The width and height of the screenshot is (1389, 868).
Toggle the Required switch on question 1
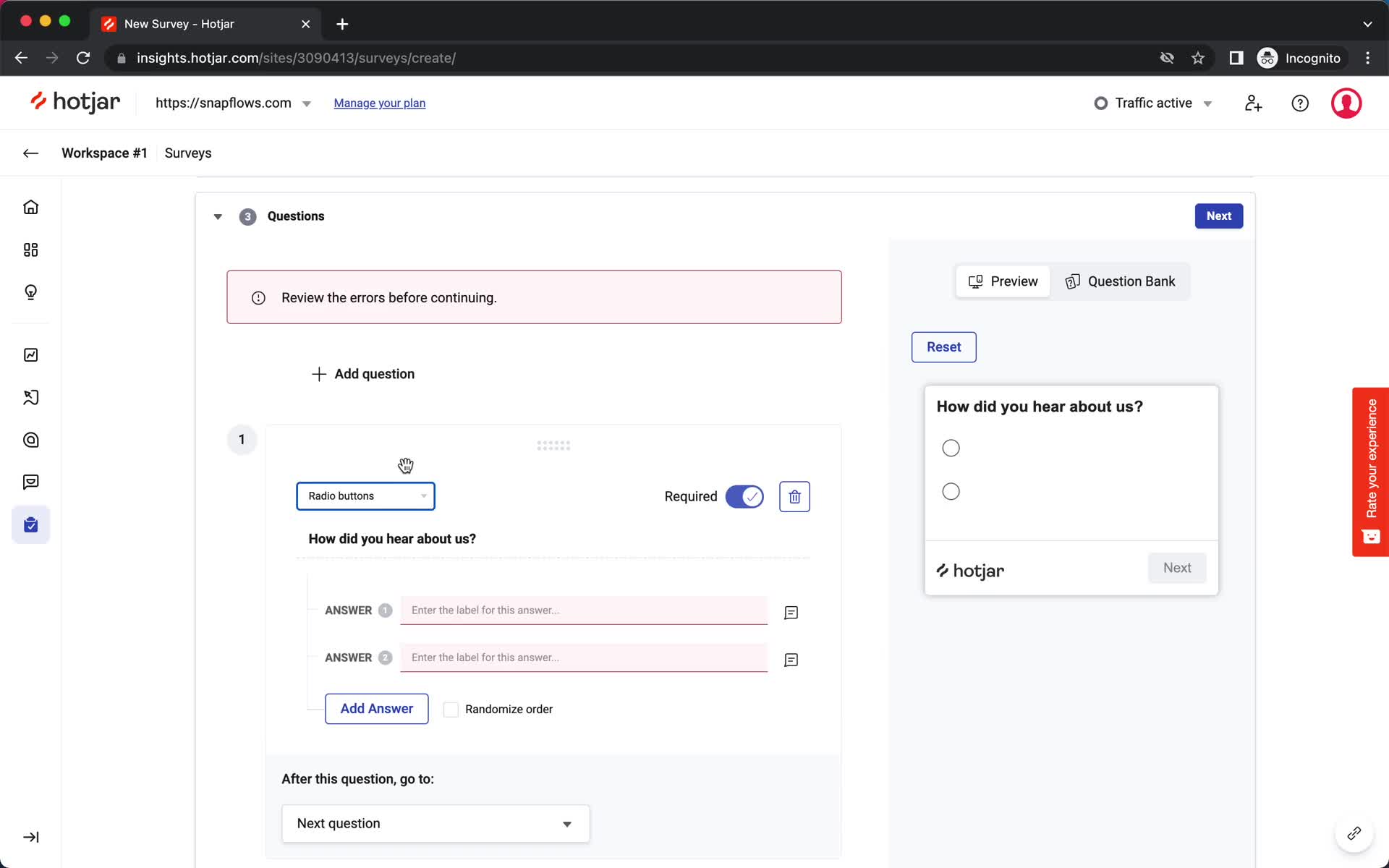744,496
